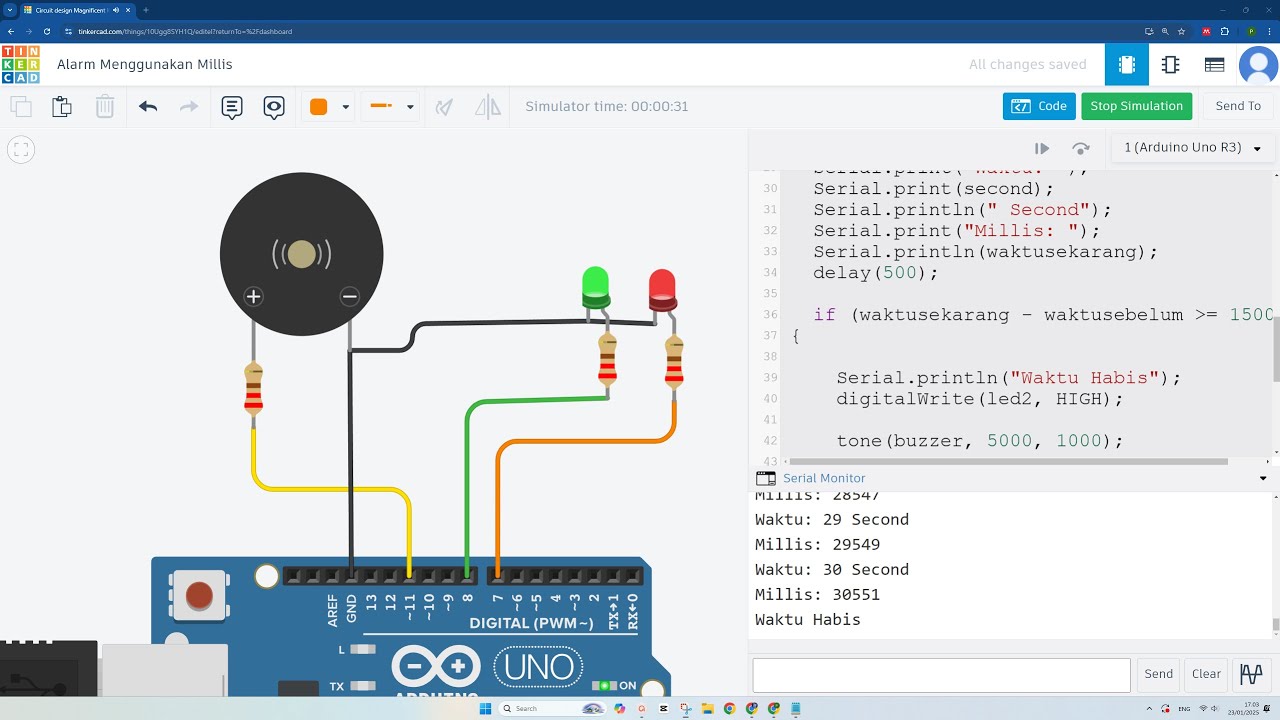Toggle the Code panel button
This screenshot has width=1280, height=720.
click(1039, 106)
